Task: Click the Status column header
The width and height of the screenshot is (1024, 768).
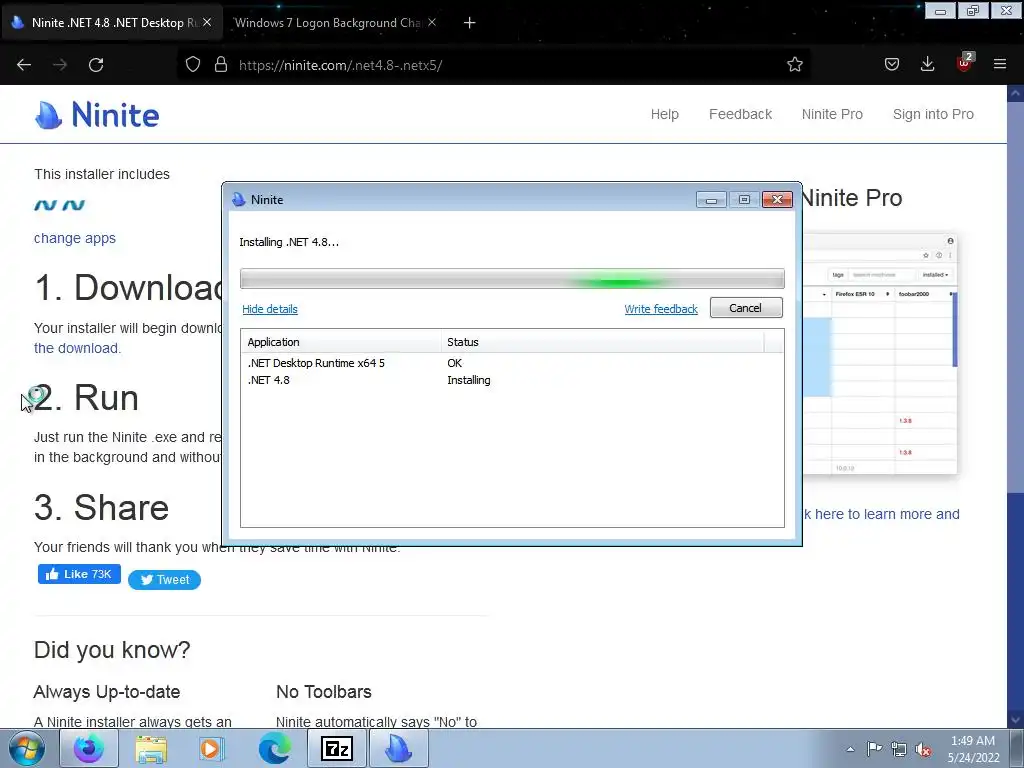Action: click(x=602, y=342)
